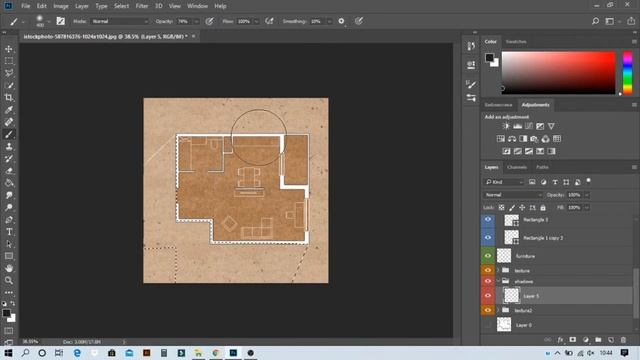Image resolution: width=640 pixels, height=360 pixels.
Task: Create a new layer
Action: (611, 340)
